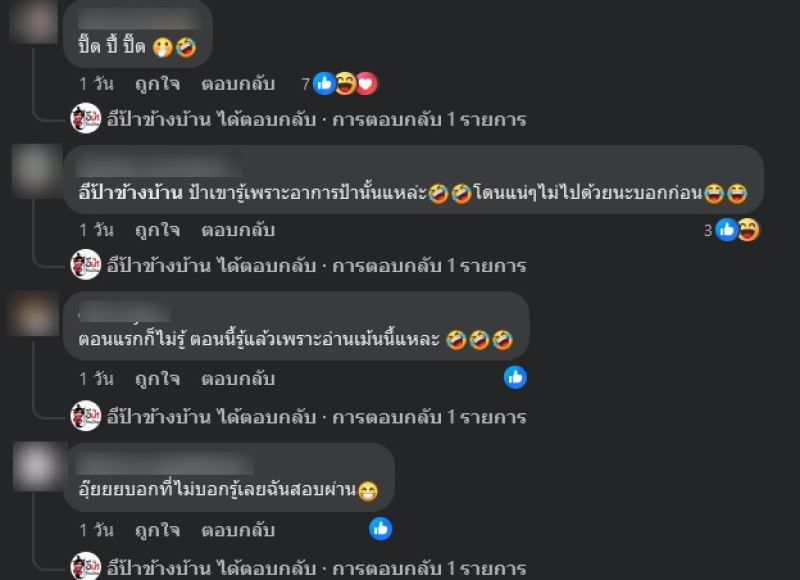Toggle ถูกใจ on the fourth comment
This screenshot has width=800, height=580.
157,530
